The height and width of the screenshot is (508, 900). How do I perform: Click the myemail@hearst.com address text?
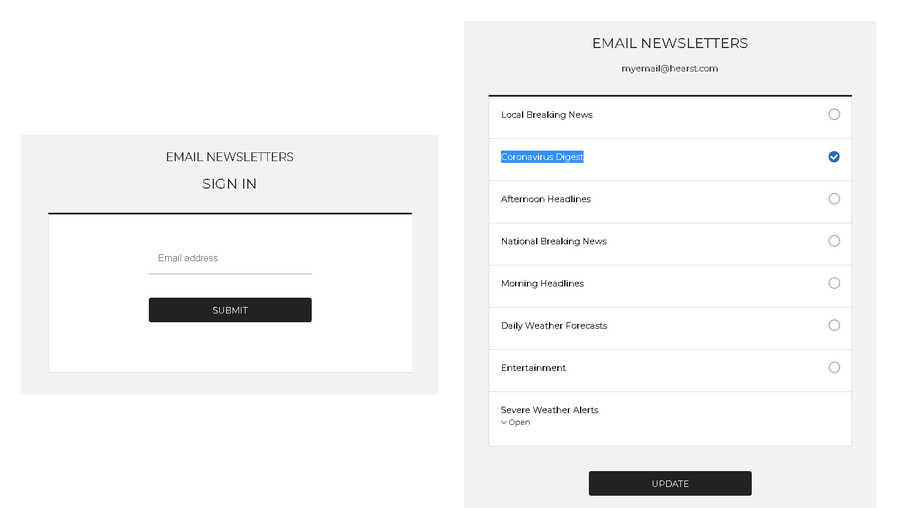pos(669,68)
